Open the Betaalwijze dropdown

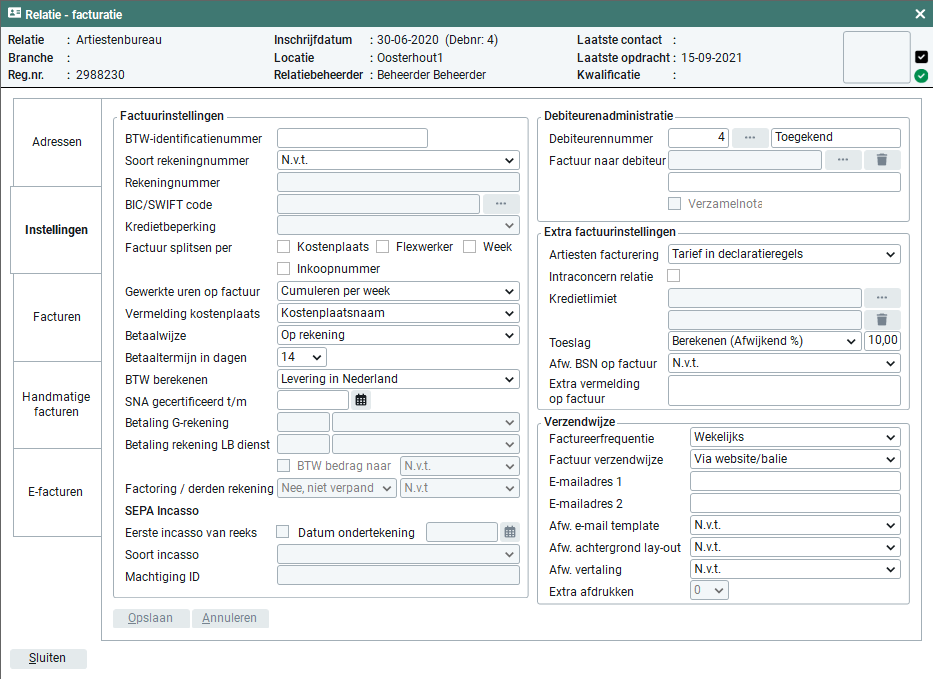tap(398, 335)
